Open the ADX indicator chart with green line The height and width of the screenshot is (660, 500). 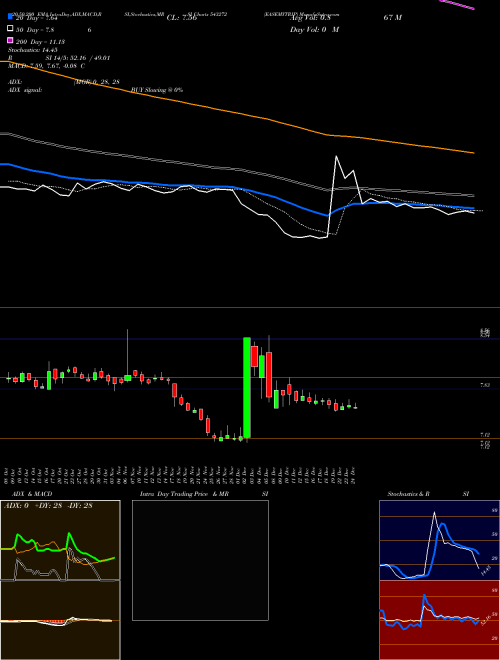coord(60,540)
